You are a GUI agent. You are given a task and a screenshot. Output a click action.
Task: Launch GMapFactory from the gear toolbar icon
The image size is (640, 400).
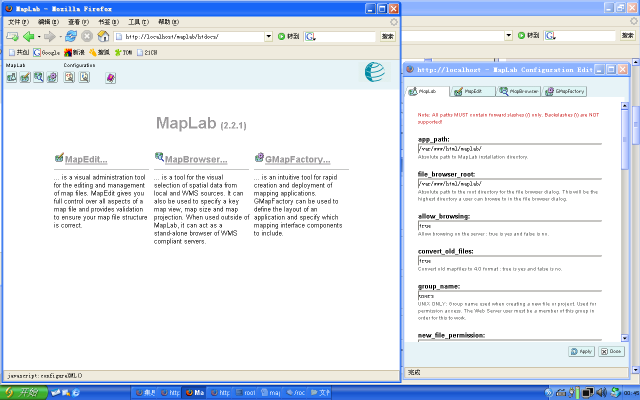[x=52, y=77]
